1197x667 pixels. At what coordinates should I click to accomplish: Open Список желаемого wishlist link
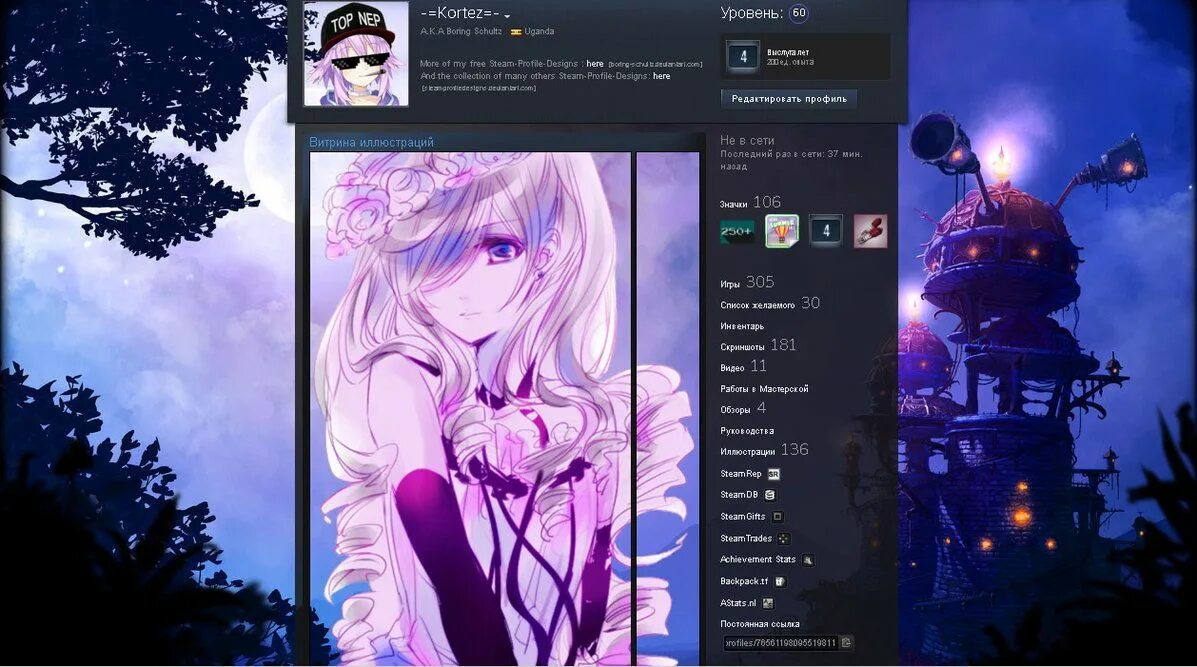[x=770, y=303]
